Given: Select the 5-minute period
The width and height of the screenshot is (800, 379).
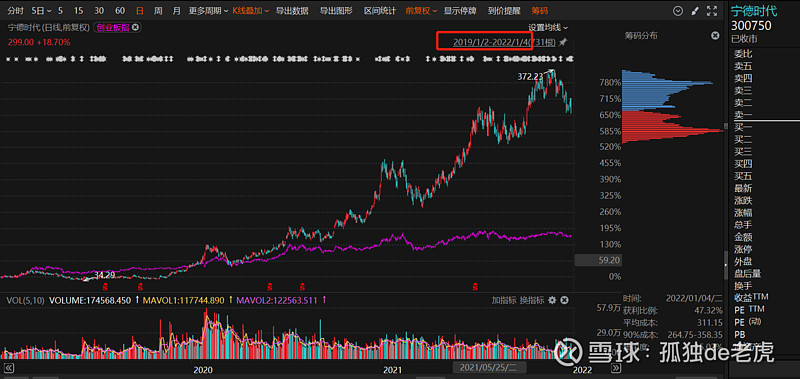Looking at the screenshot, I should (x=61, y=10).
